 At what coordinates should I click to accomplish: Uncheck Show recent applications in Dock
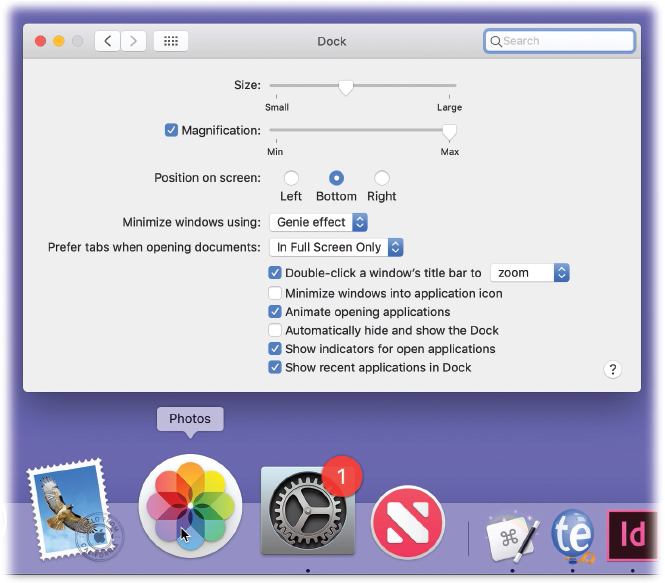(x=275, y=367)
